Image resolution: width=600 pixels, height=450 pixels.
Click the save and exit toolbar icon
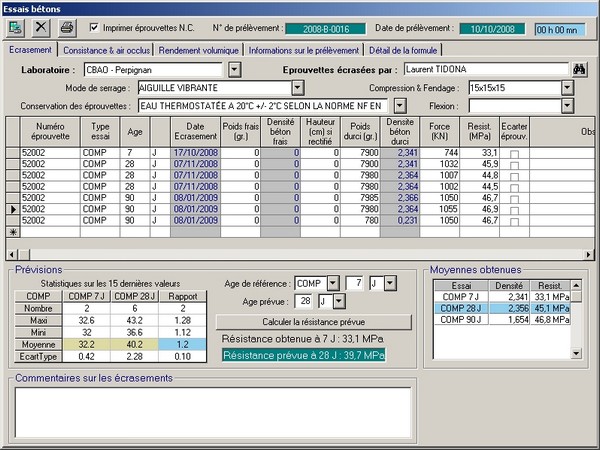tap(17, 27)
